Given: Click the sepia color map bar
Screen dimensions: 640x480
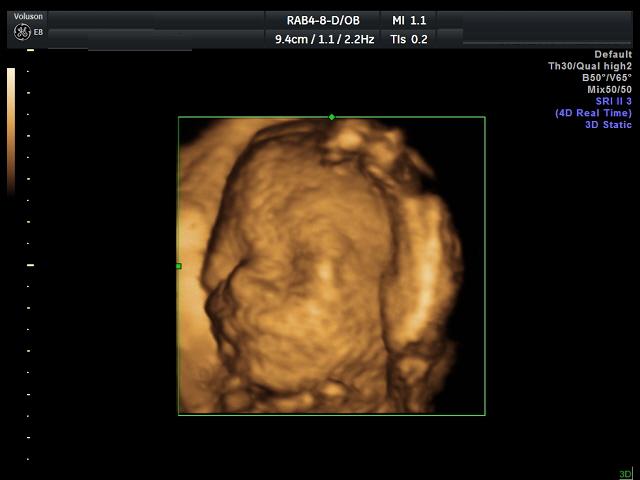Looking at the screenshot, I should 11,130.
